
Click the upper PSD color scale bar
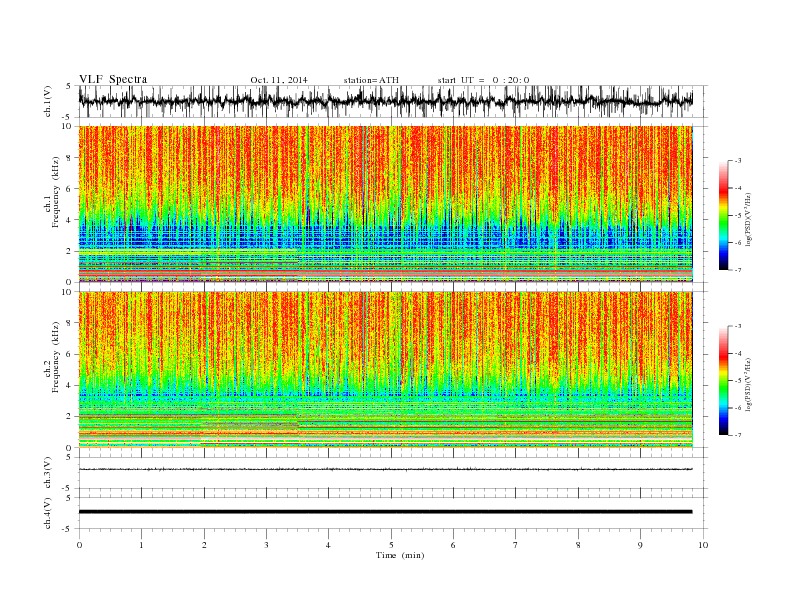click(723, 215)
